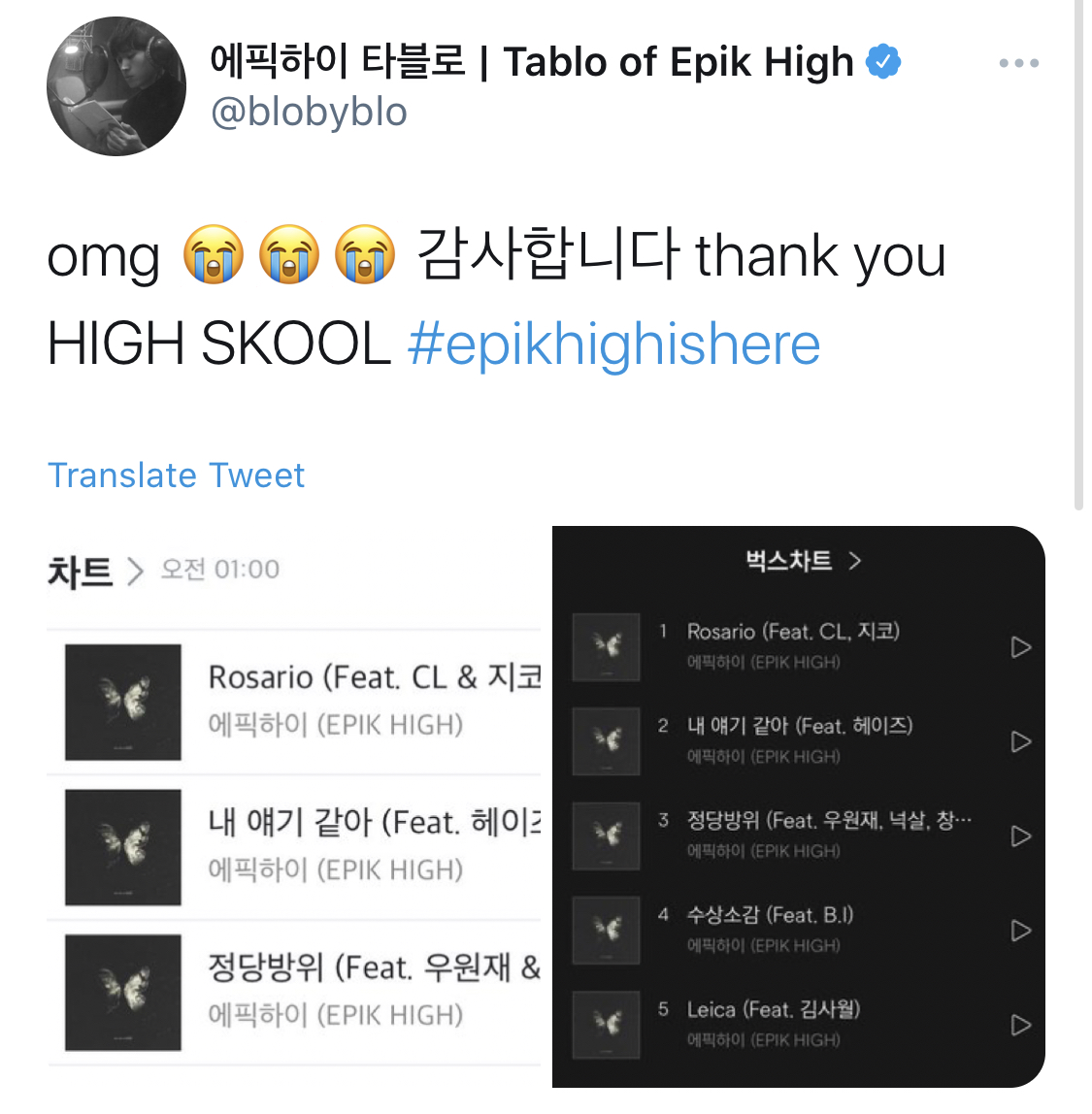Screen dimensions: 1092x1114
Task: Open the Rosario (Feat. CL, 지코) title in dark chart
Action: tap(793, 632)
